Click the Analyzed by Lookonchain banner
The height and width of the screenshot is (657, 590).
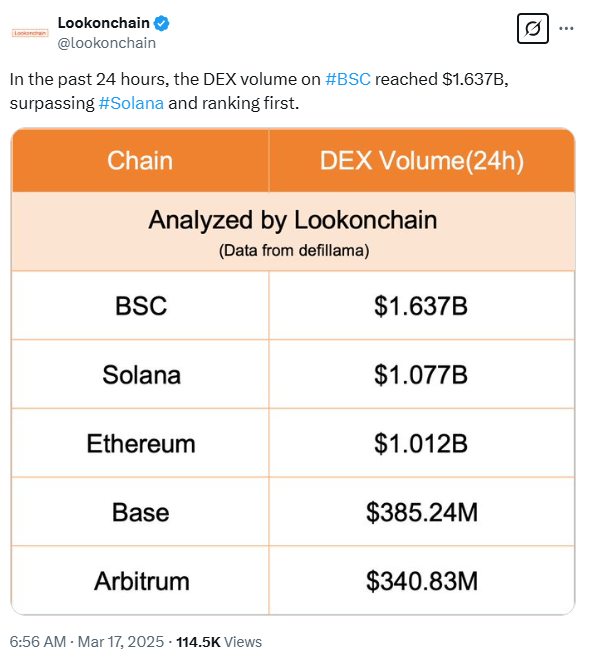(293, 231)
